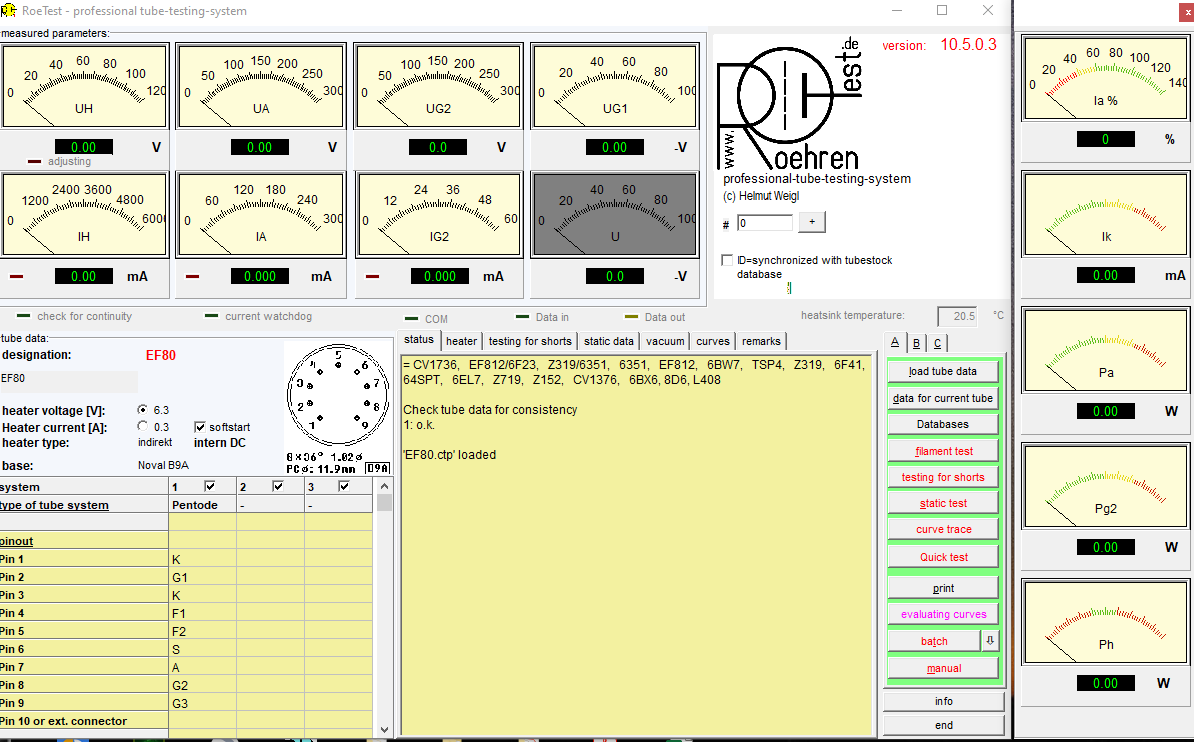Run the Quick test
The image size is (1194, 742).
[943, 557]
